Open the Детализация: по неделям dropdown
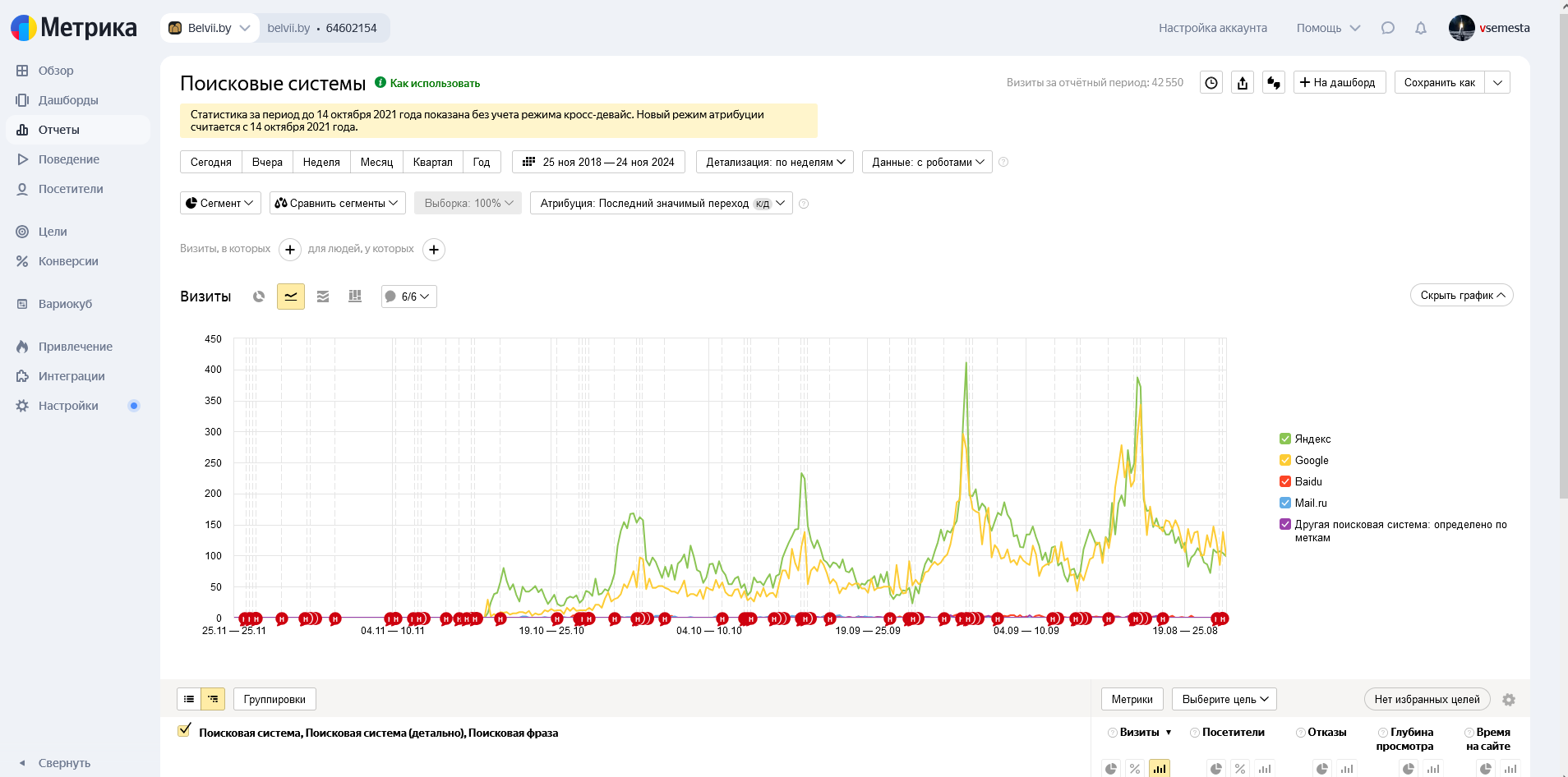Viewport: 1568px width, 777px height. click(775, 162)
